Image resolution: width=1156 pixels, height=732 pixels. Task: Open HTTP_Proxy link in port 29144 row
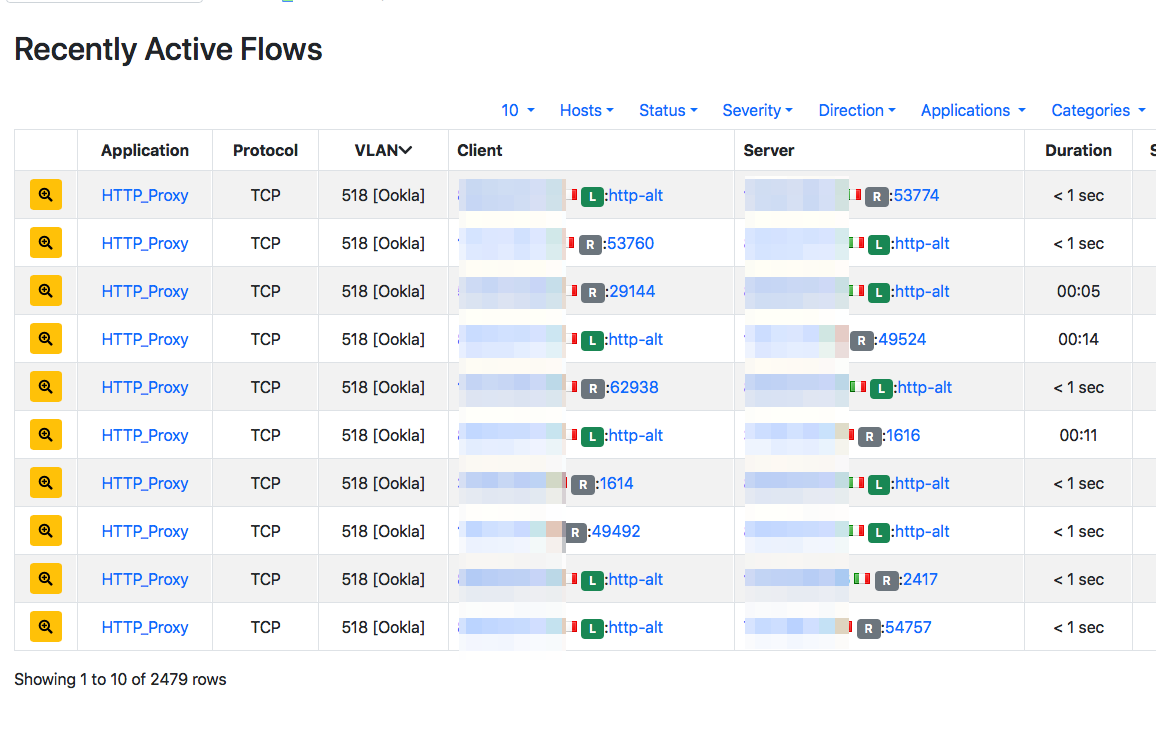tap(144, 291)
